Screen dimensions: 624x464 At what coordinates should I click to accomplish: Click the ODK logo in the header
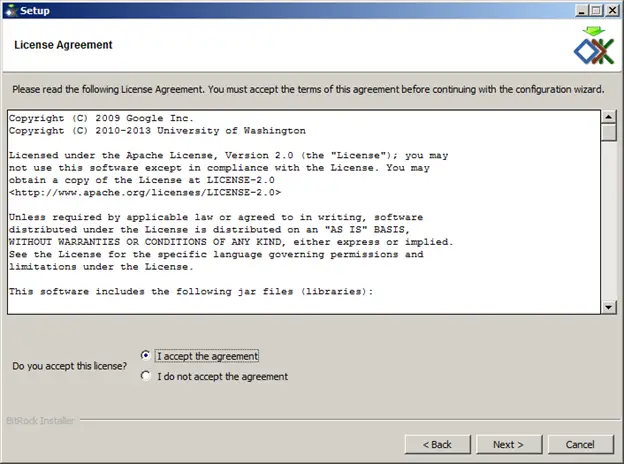pyautogui.click(x=594, y=46)
